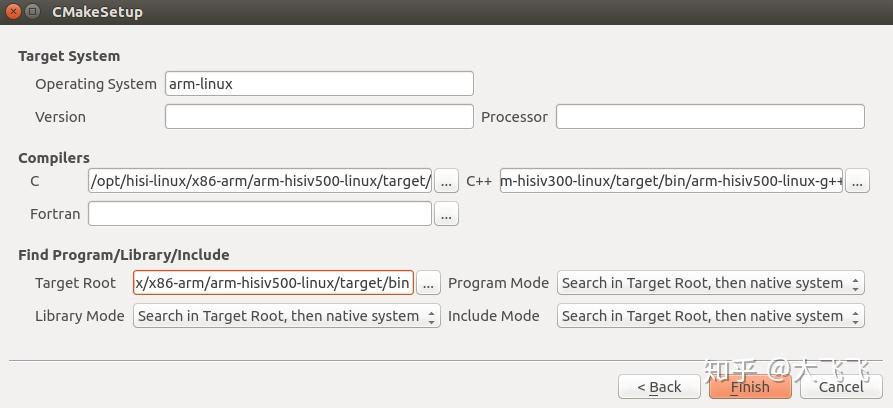The width and height of the screenshot is (893, 408).
Task: Open the Program Mode dropdown
Action: click(710, 283)
